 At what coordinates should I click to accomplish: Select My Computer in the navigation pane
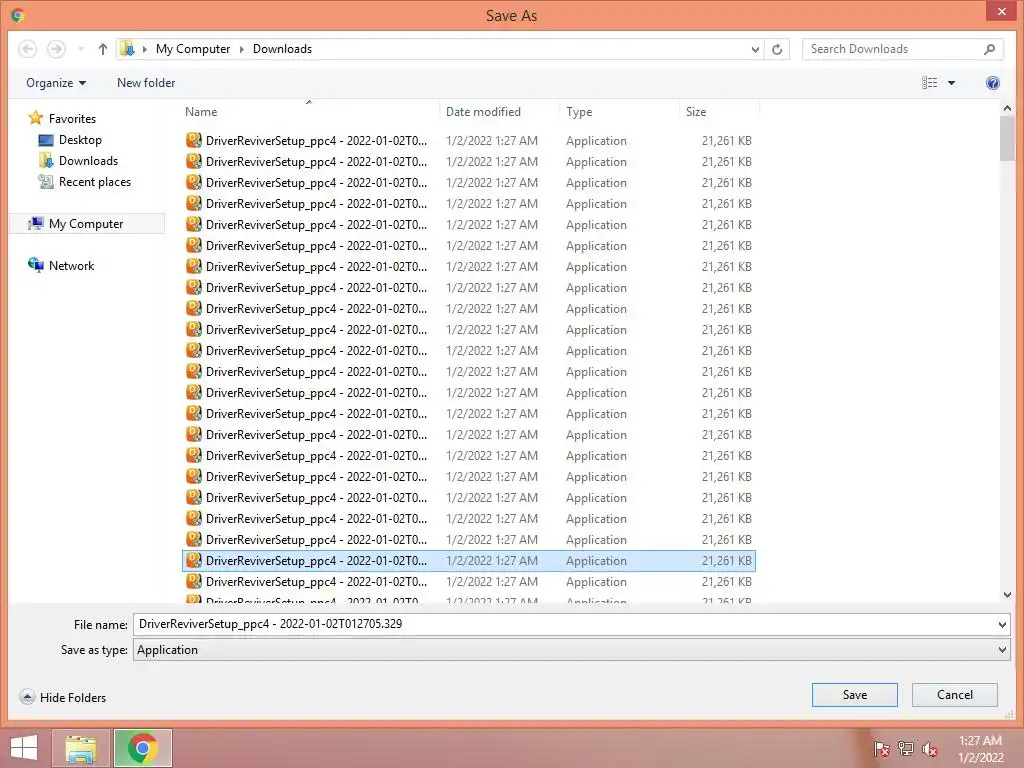tap(86, 224)
